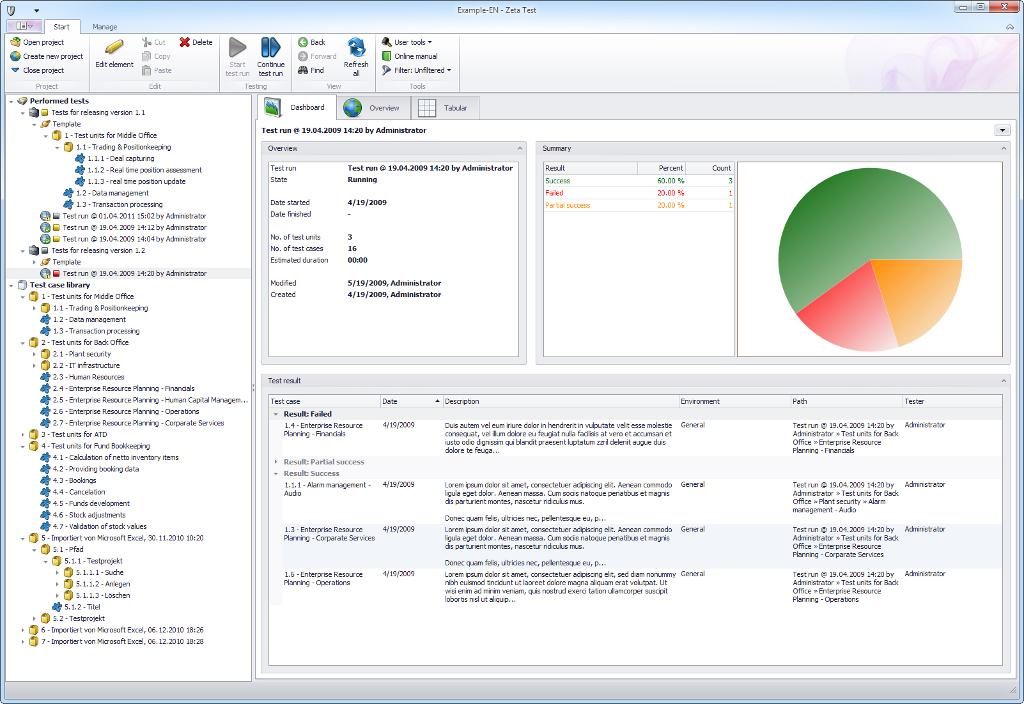Open the Online manual

click(409, 56)
